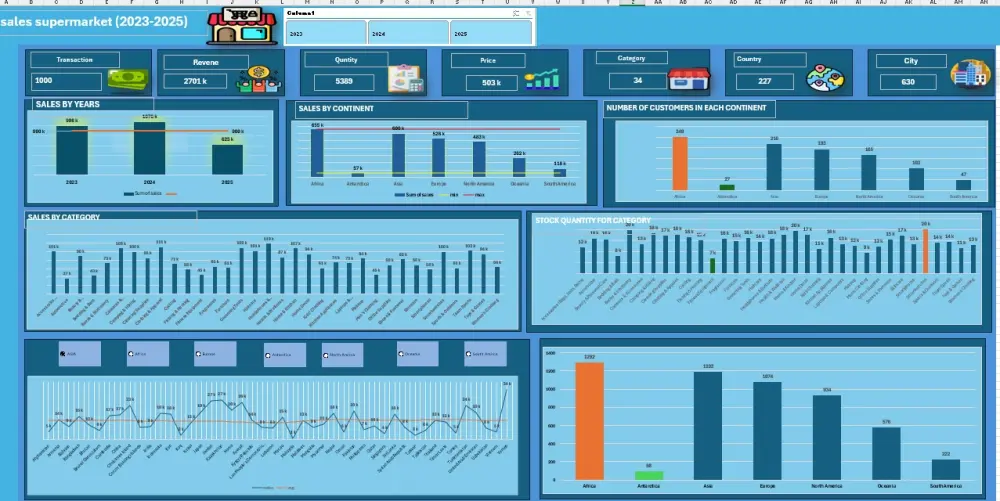Click the South America bar labeled 222

[946, 470]
